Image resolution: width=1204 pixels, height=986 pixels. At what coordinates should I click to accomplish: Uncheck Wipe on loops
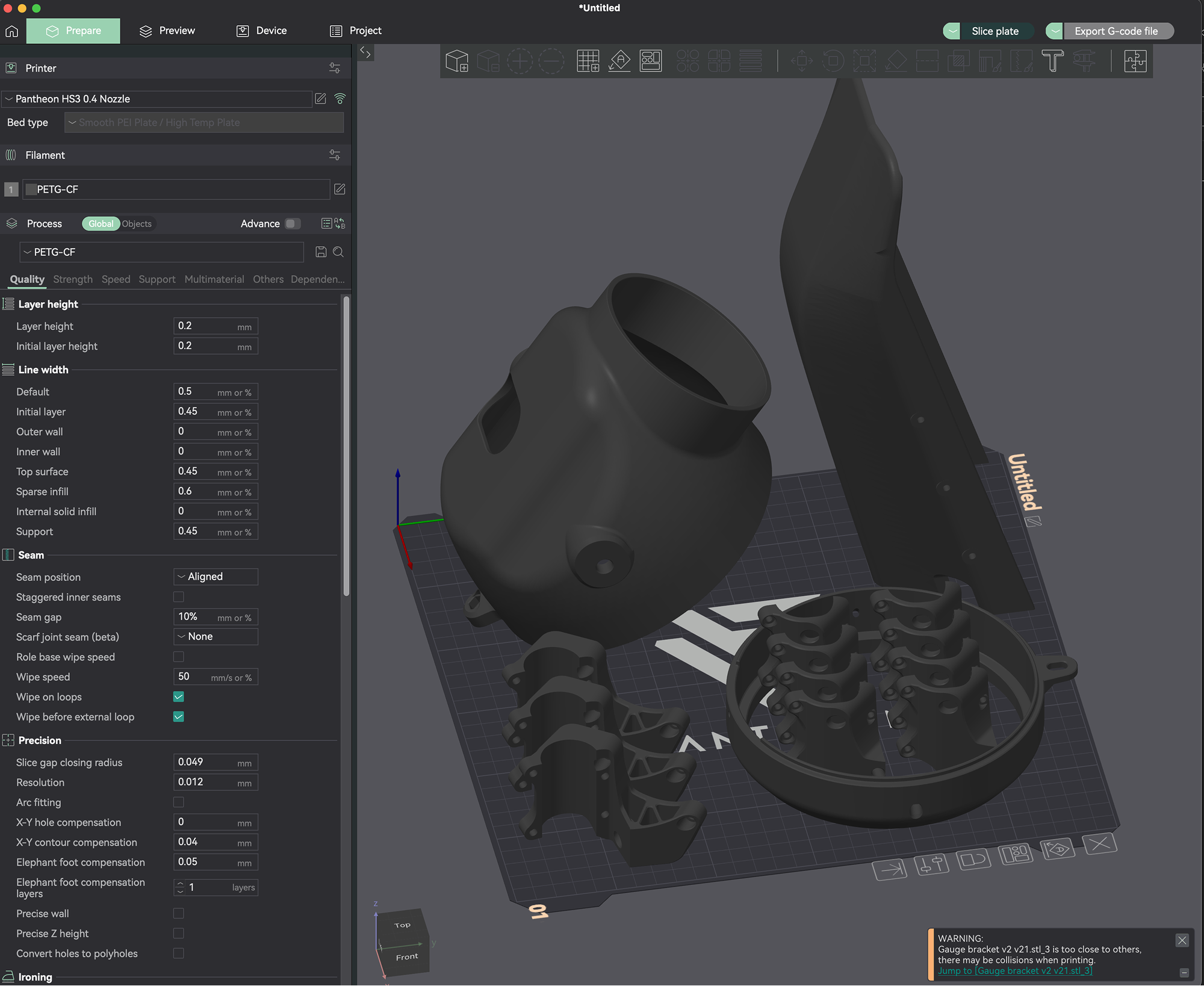(179, 697)
